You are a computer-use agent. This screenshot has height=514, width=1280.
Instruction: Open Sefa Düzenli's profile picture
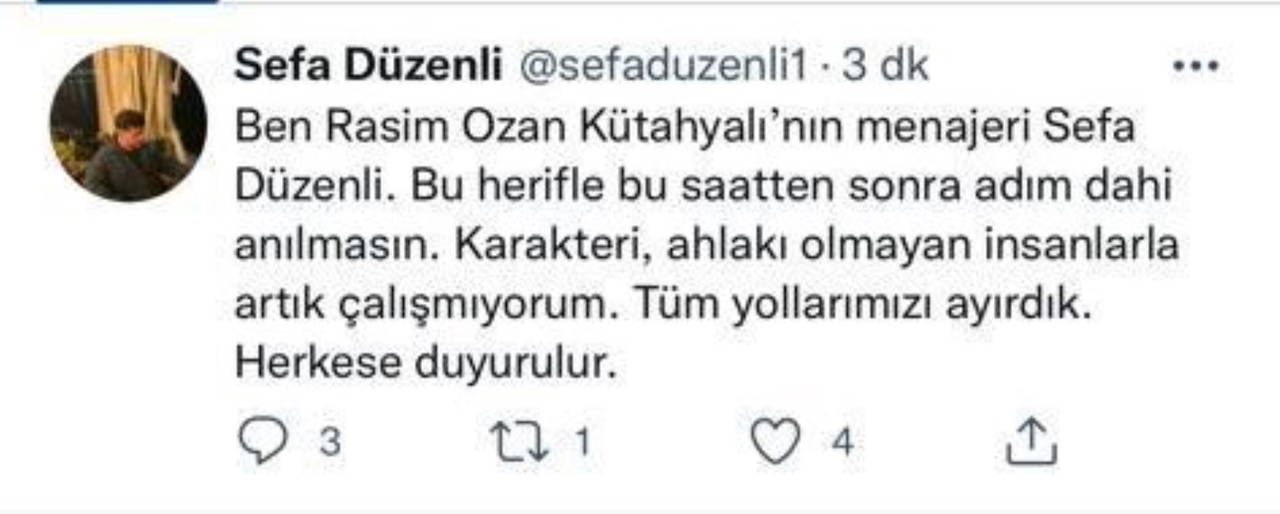[128, 123]
